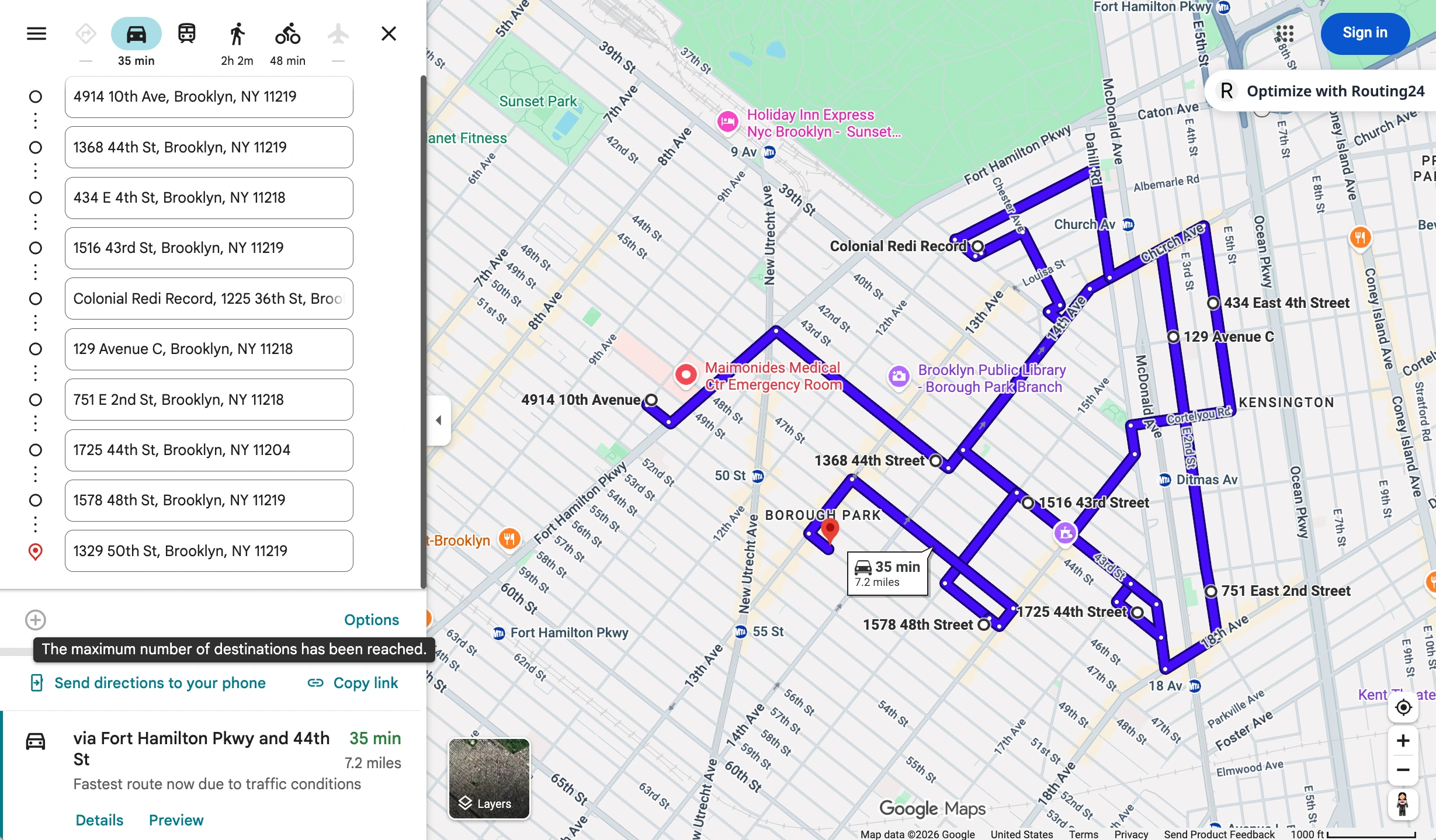The height and width of the screenshot is (840, 1436).
Task: Open the Privacy link
Action: pos(1131,834)
